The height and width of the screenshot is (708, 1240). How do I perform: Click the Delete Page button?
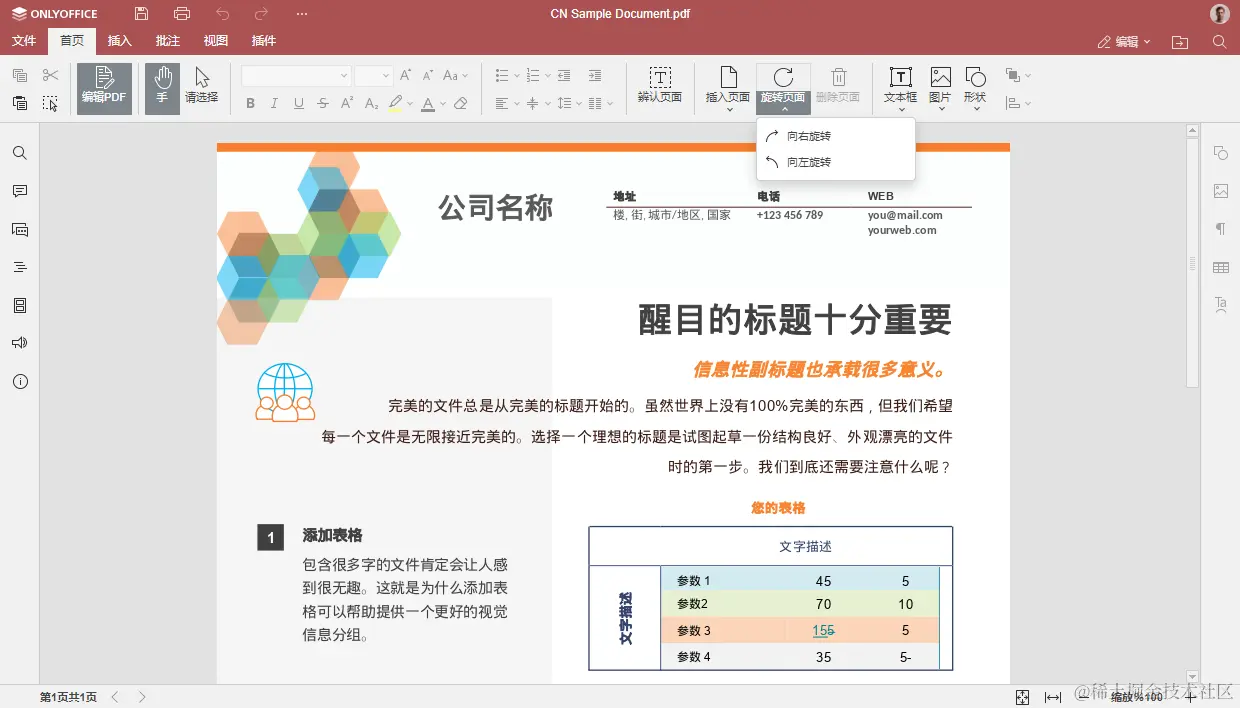[x=838, y=85]
